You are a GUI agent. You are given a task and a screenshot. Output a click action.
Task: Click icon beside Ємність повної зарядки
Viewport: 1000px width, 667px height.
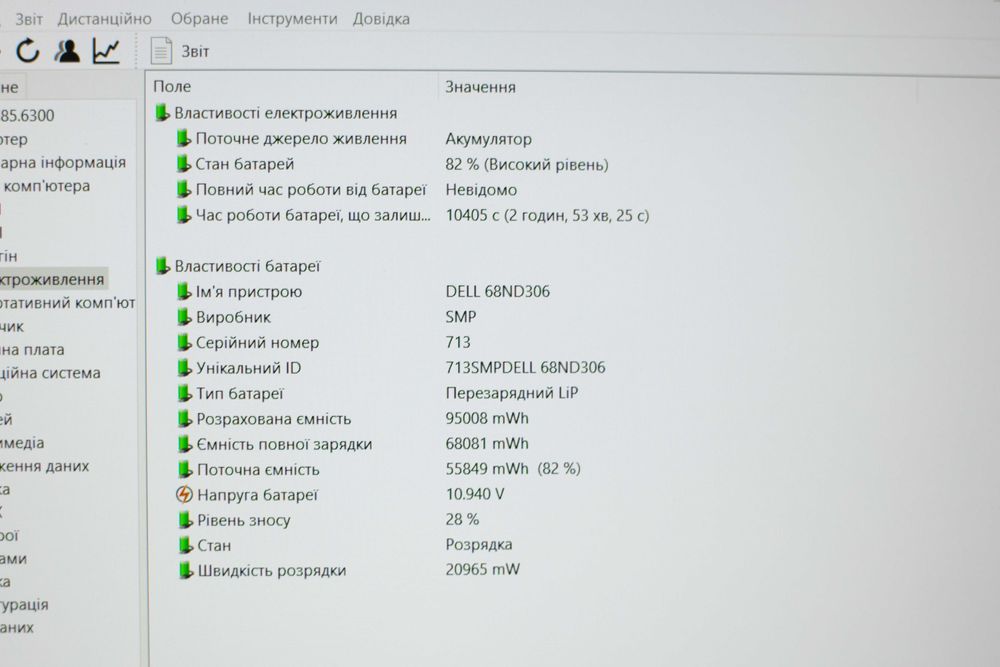pos(184,444)
